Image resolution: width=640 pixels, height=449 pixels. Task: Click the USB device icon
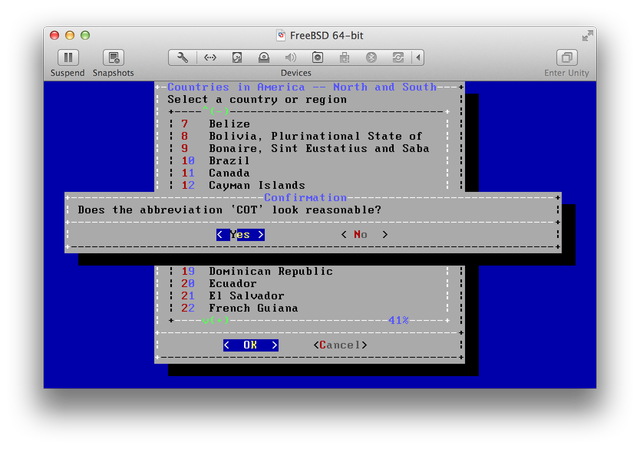point(344,58)
